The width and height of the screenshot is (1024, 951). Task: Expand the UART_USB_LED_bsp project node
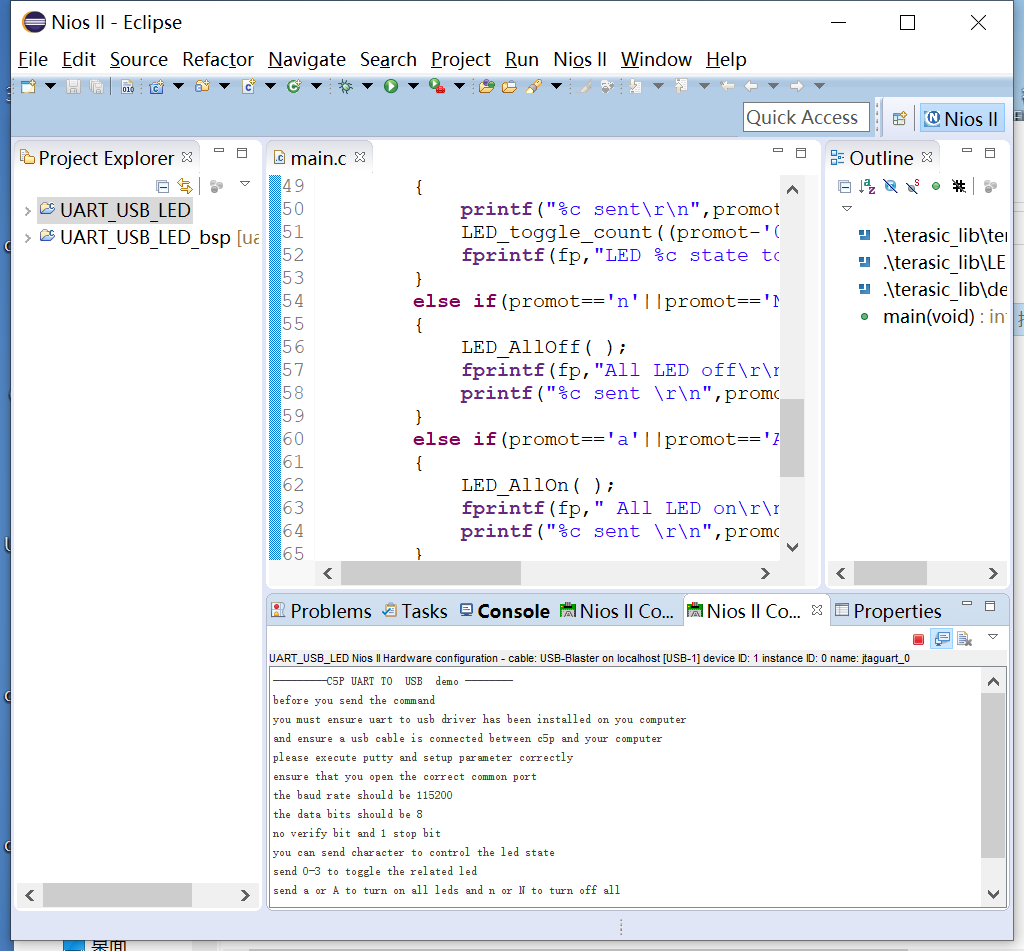point(27,238)
